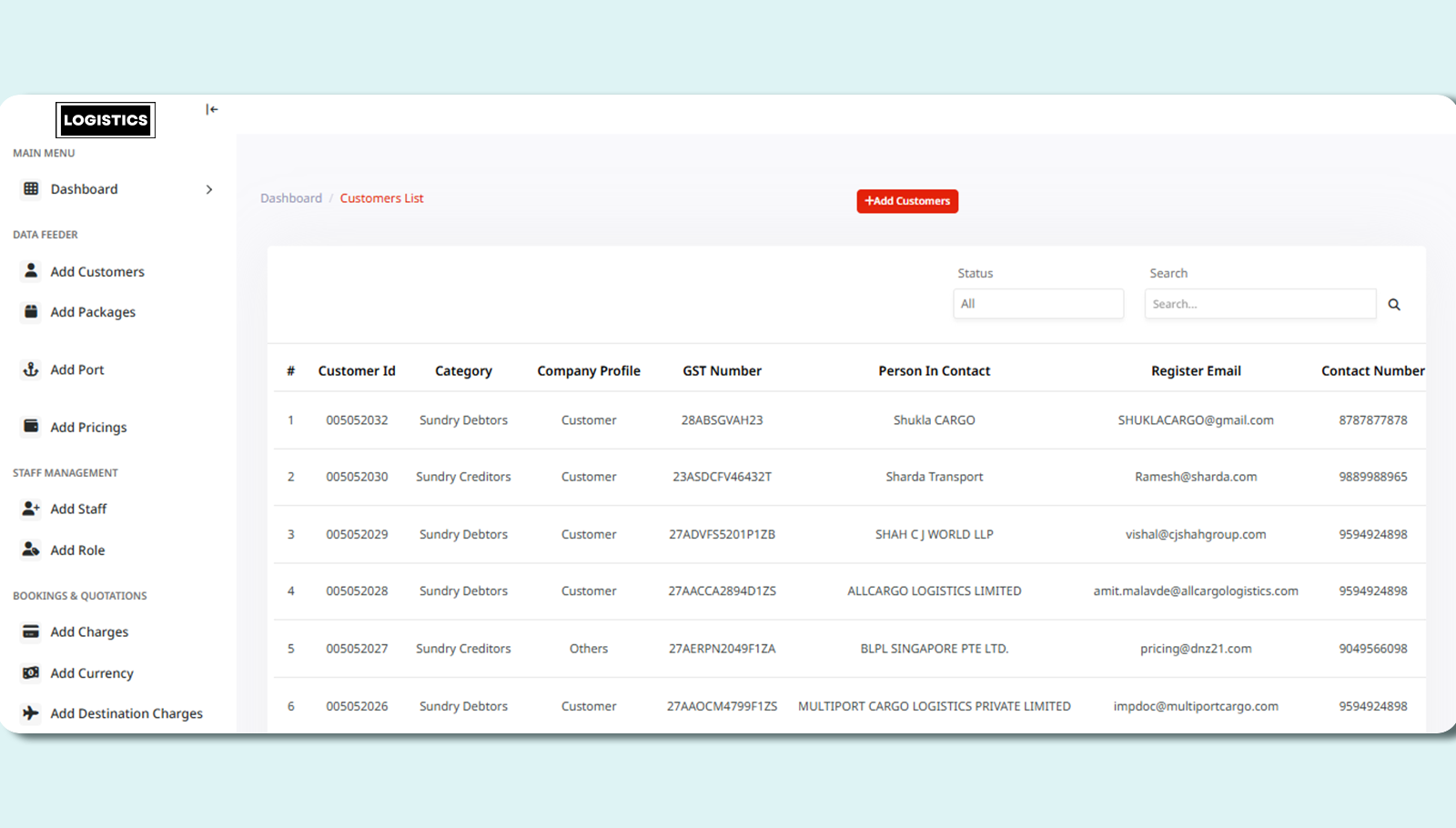The width and height of the screenshot is (1456, 828).
Task: Click the Add Customers person icon
Action: click(31, 271)
